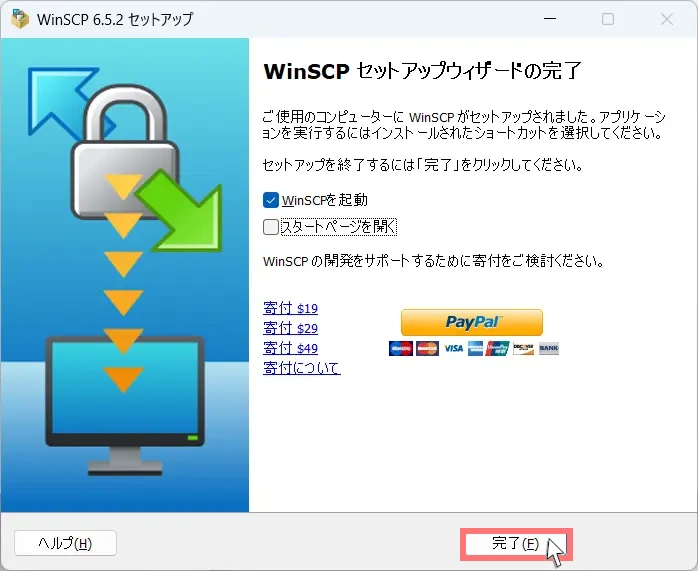Viewport: 698px width, 571px height.
Task: Click the yellow PayPal donate button
Action: [x=472, y=322]
